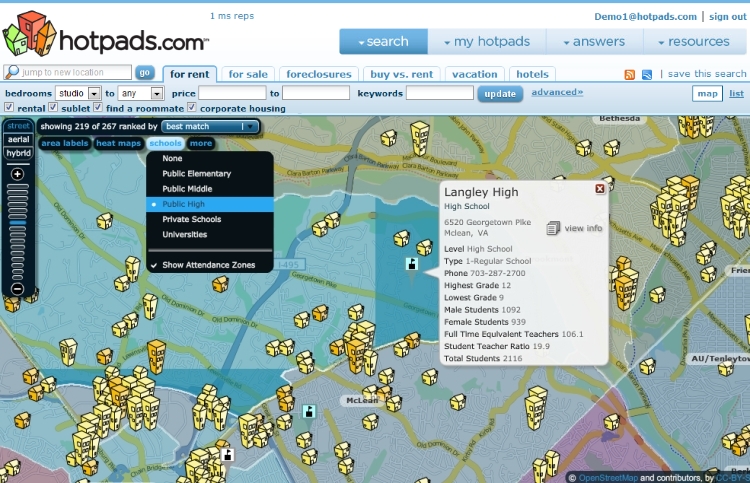Viewport: 750px width, 483px height.
Task: Click the highlighted zoom level bar
Action: tap(18, 223)
